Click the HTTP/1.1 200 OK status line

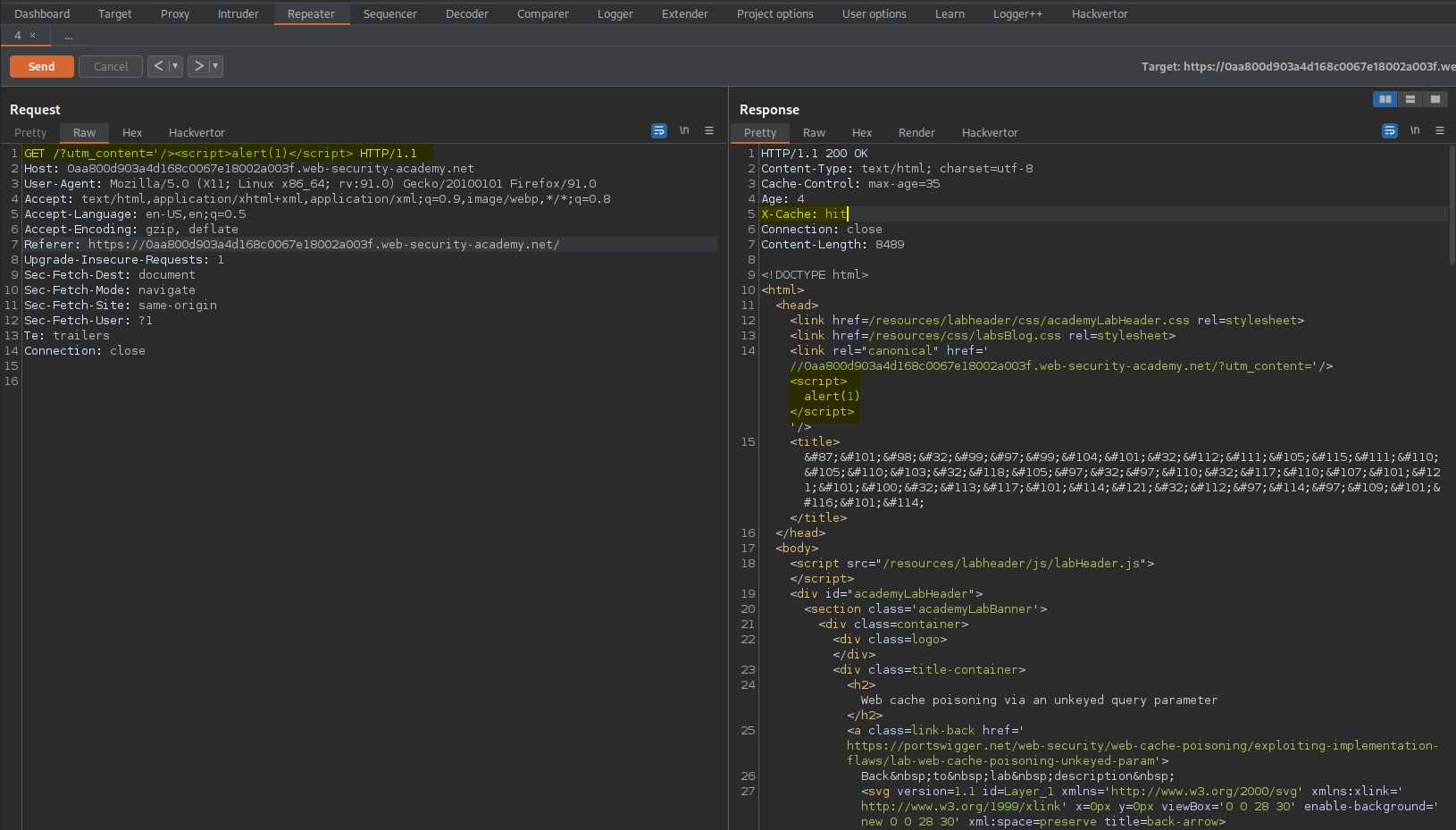[x=815, y=154]
